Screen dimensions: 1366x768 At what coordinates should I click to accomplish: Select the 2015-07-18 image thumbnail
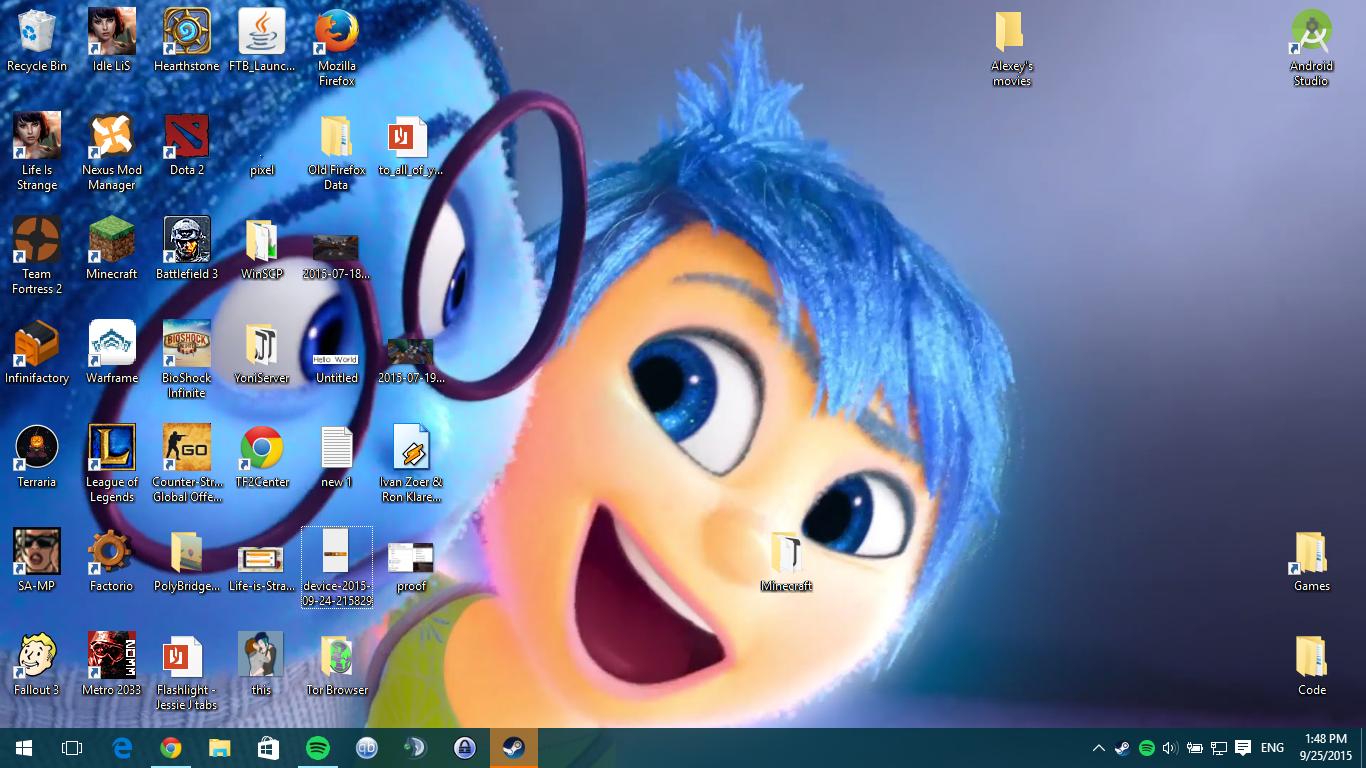pos(336,255)
